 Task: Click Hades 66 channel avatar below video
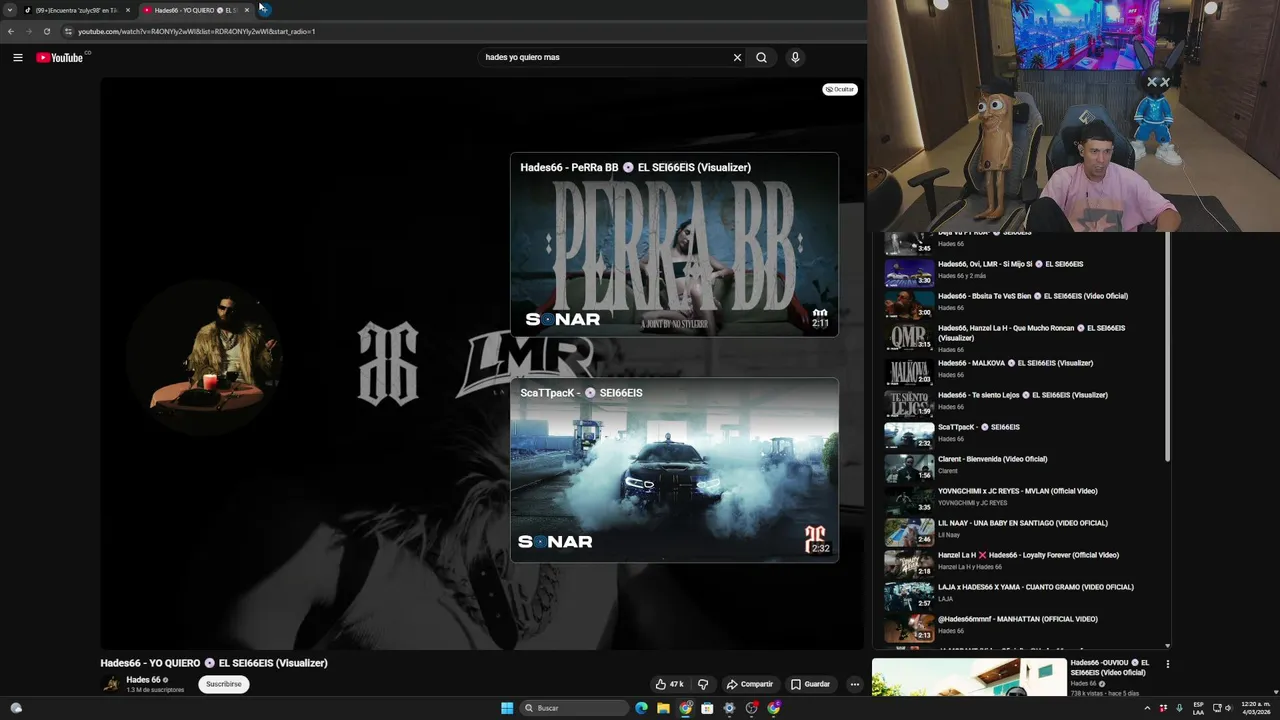coord(111,684)
